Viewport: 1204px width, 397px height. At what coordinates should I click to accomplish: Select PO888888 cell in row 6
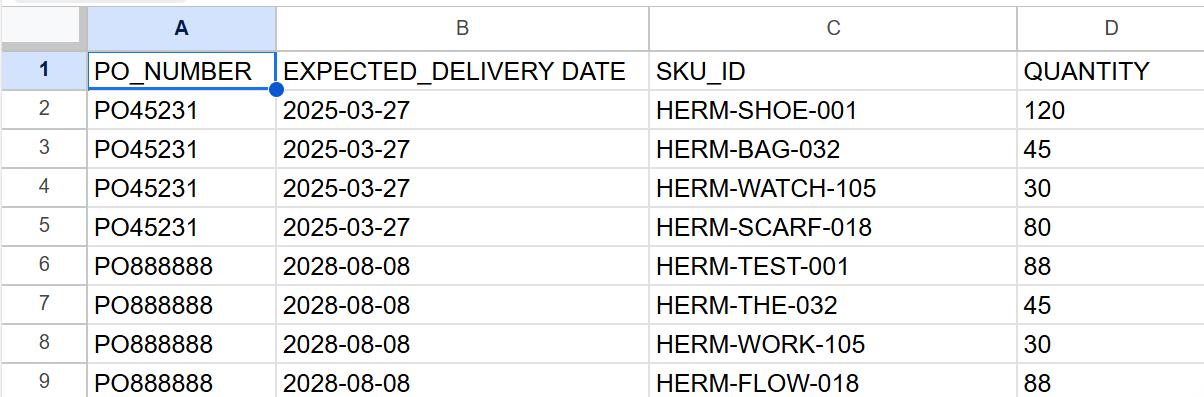181,266
